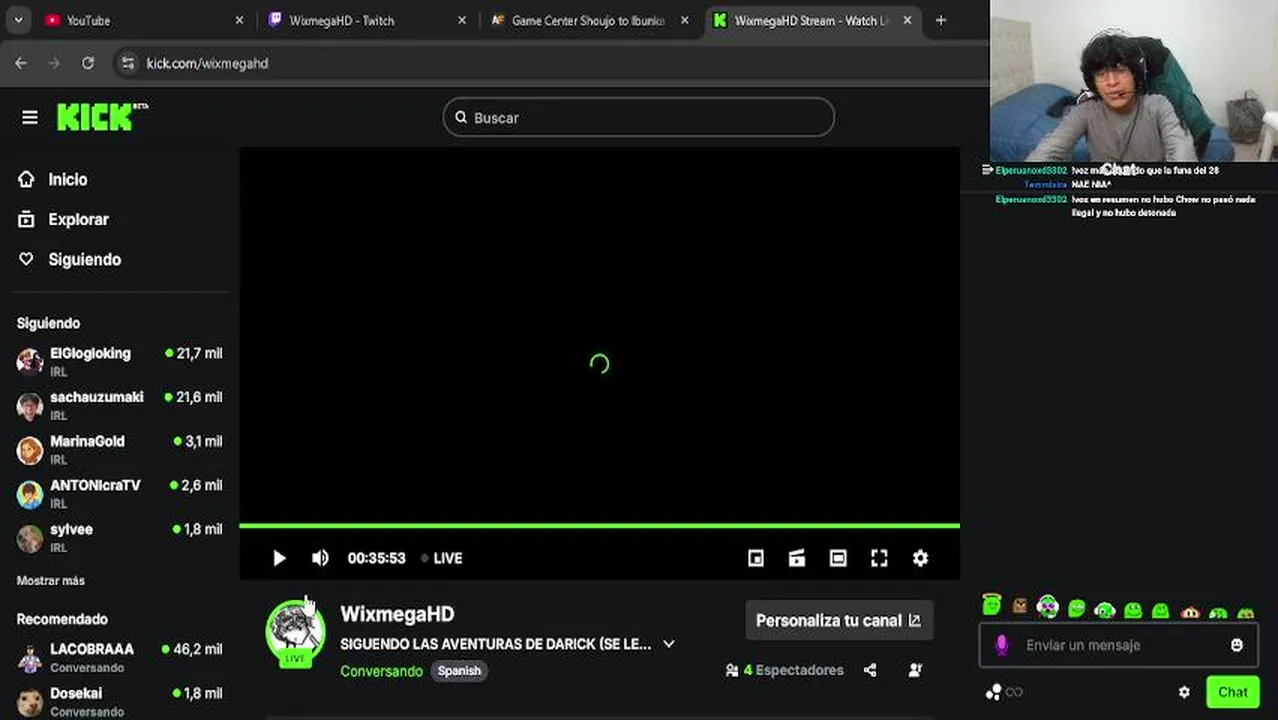The height and width of the screenshot is (720, 1278).
Task: Cast the stream to a device
Action: tap(797, 558)
